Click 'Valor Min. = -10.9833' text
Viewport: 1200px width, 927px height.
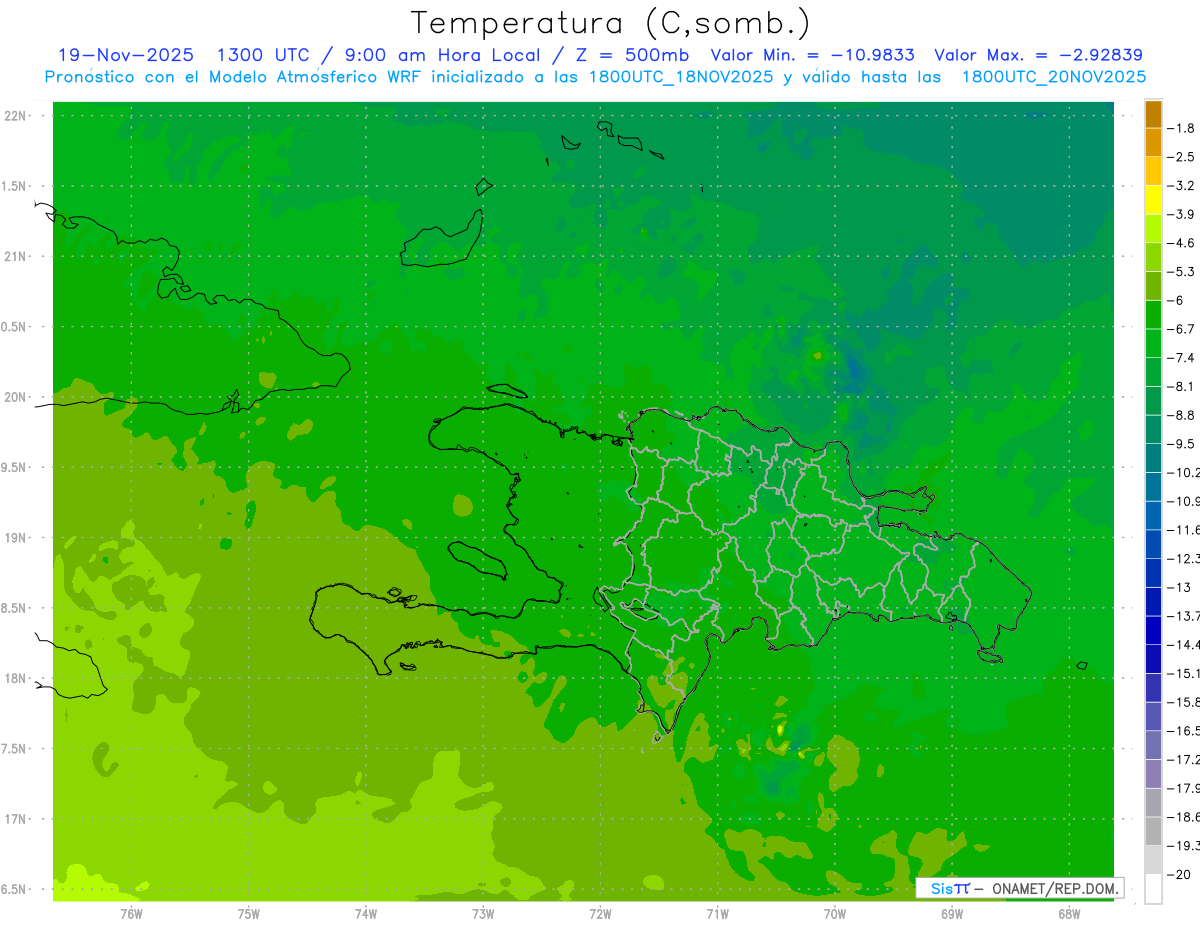point(812,55)
